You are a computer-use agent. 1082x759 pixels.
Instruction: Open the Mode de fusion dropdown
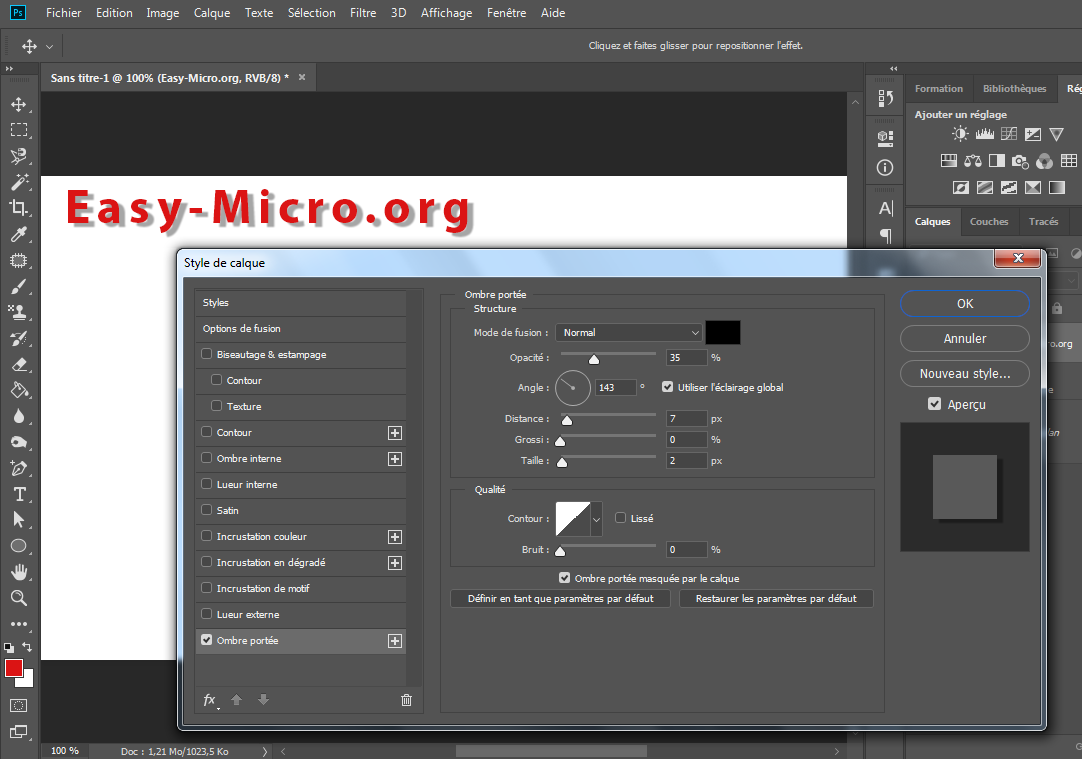pyautogui.click(x=629, y=333)
